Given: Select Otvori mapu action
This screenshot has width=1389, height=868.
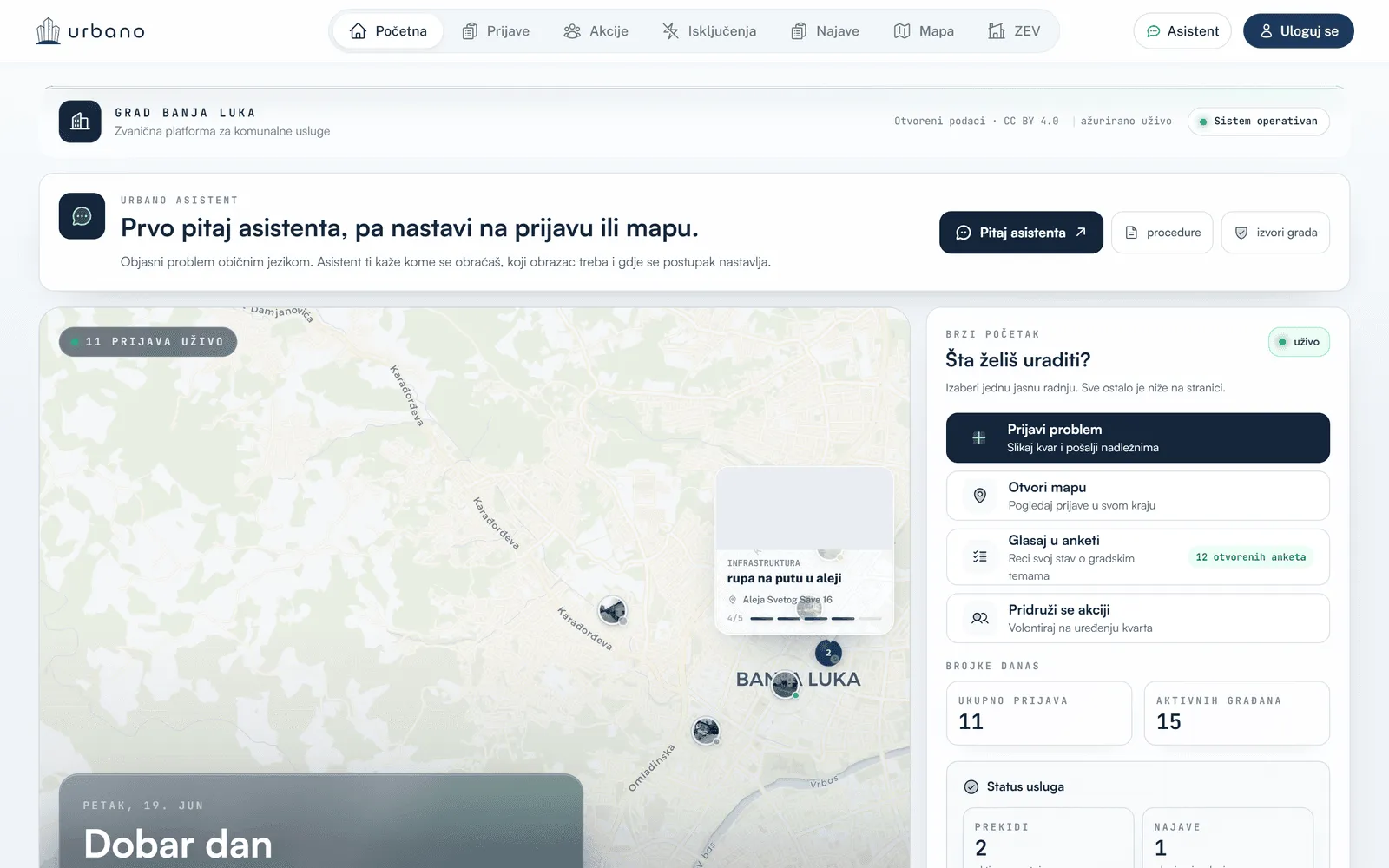Looking at the screenshot, I should pos(1138,496).
